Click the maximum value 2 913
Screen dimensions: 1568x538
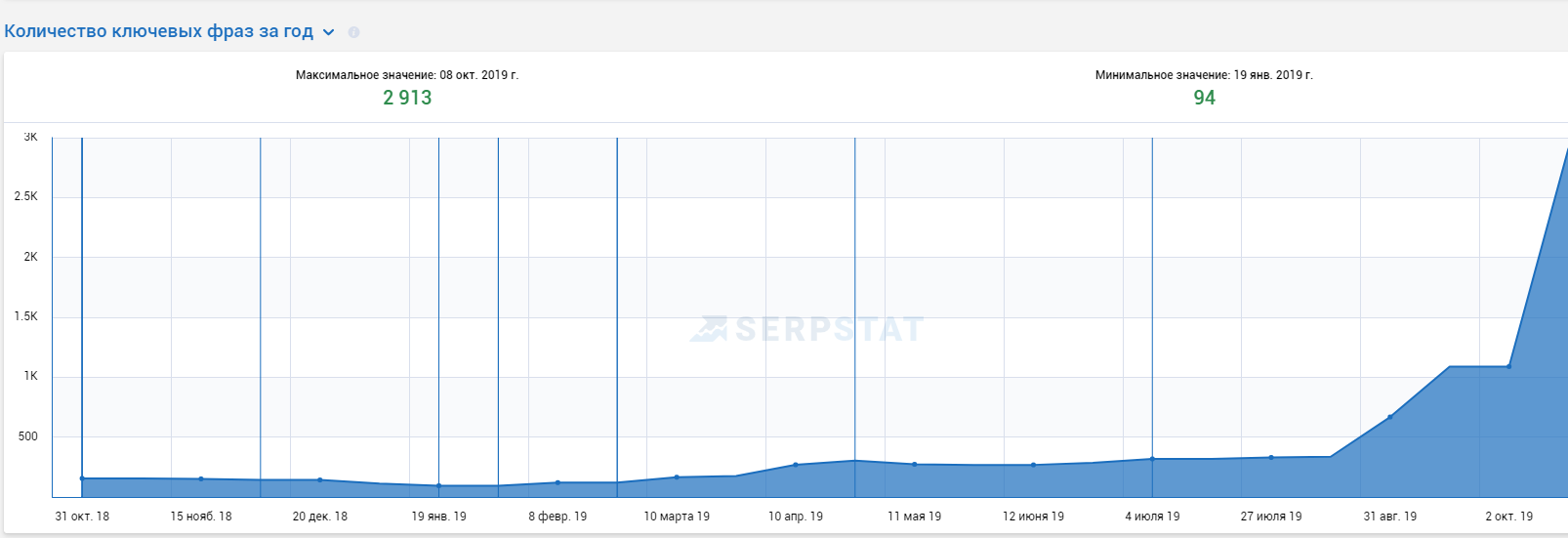click(407, 98)
